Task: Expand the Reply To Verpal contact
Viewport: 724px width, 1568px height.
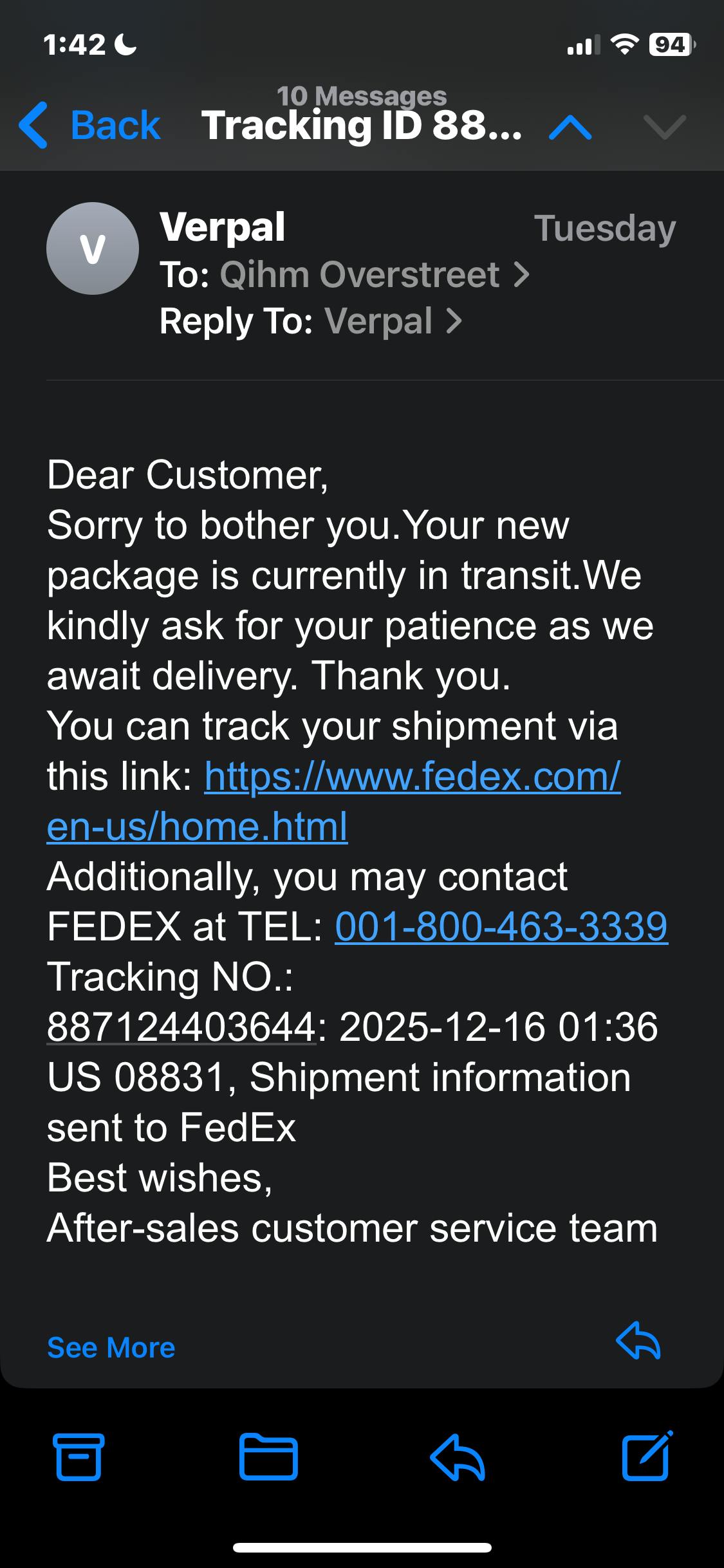Action: point(393,321)
